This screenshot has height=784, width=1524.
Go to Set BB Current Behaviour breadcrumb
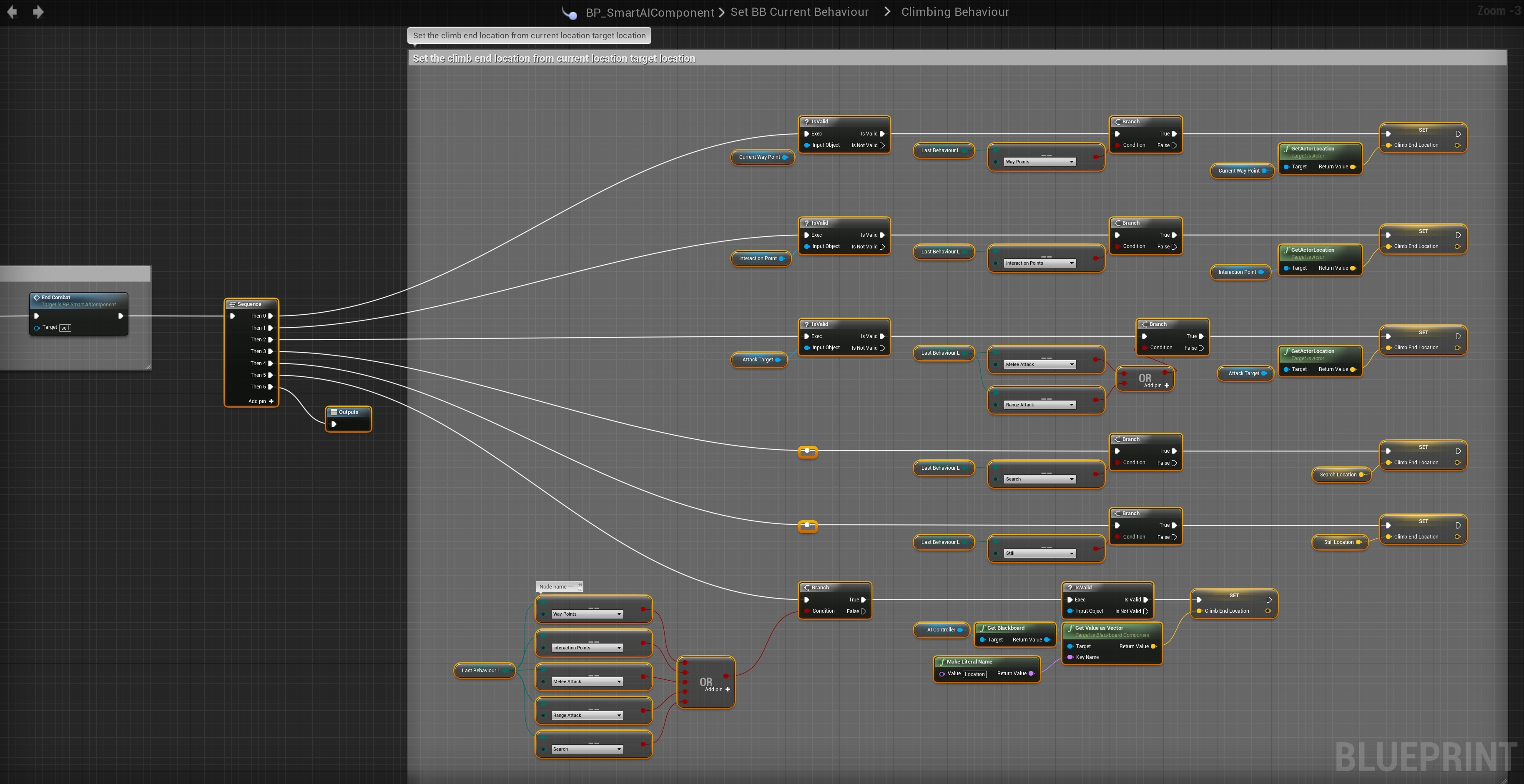(x=799, y=12)
